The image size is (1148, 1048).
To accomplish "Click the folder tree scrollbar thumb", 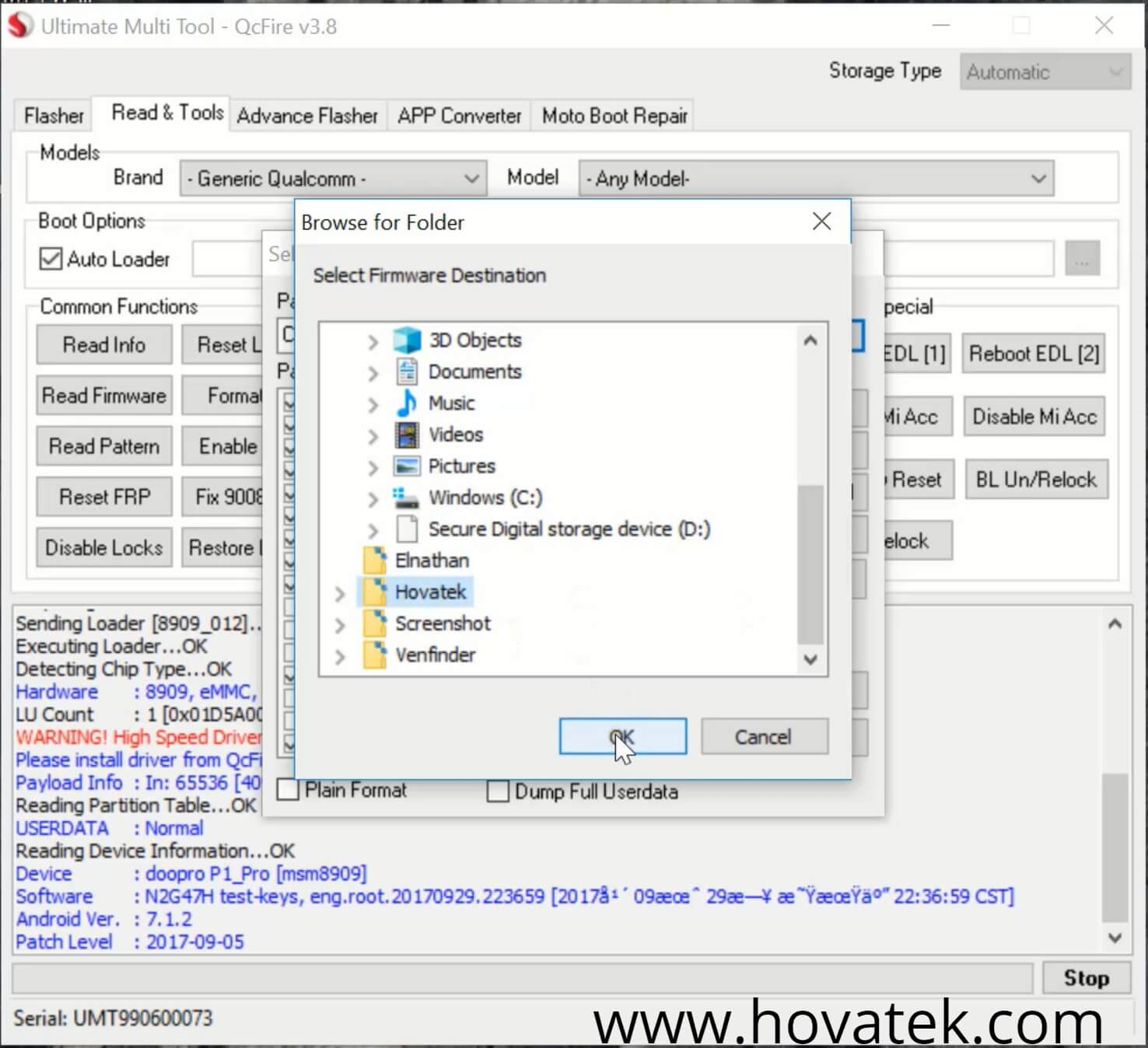I will (x=810, y=564).
